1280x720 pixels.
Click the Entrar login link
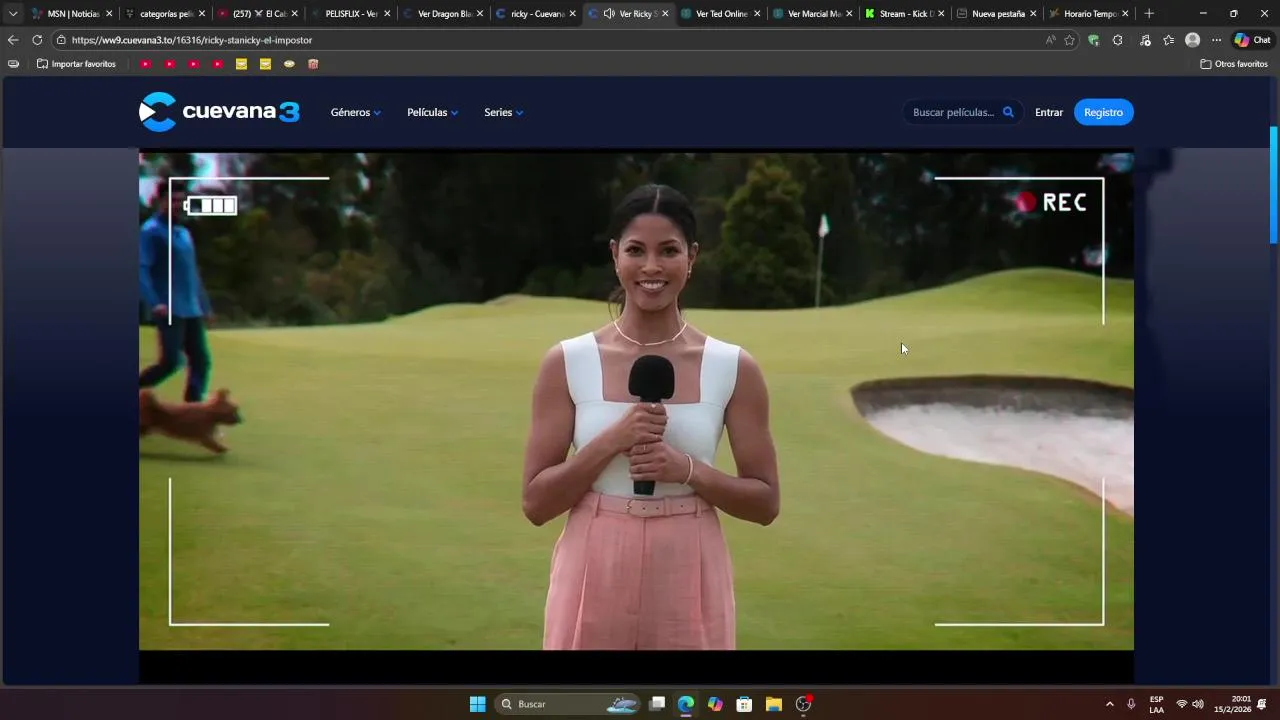1049,112
